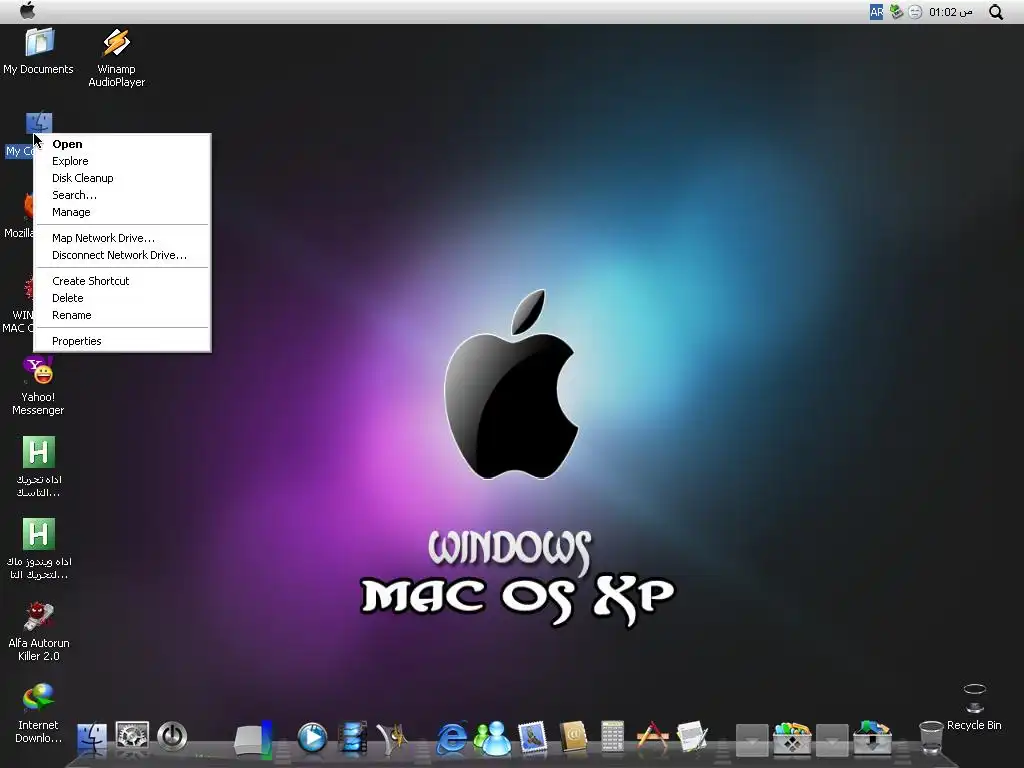Screen dimensions: 1024x768
Task: Open the Mail stamp icon in dock
Action: coord(533,738)
